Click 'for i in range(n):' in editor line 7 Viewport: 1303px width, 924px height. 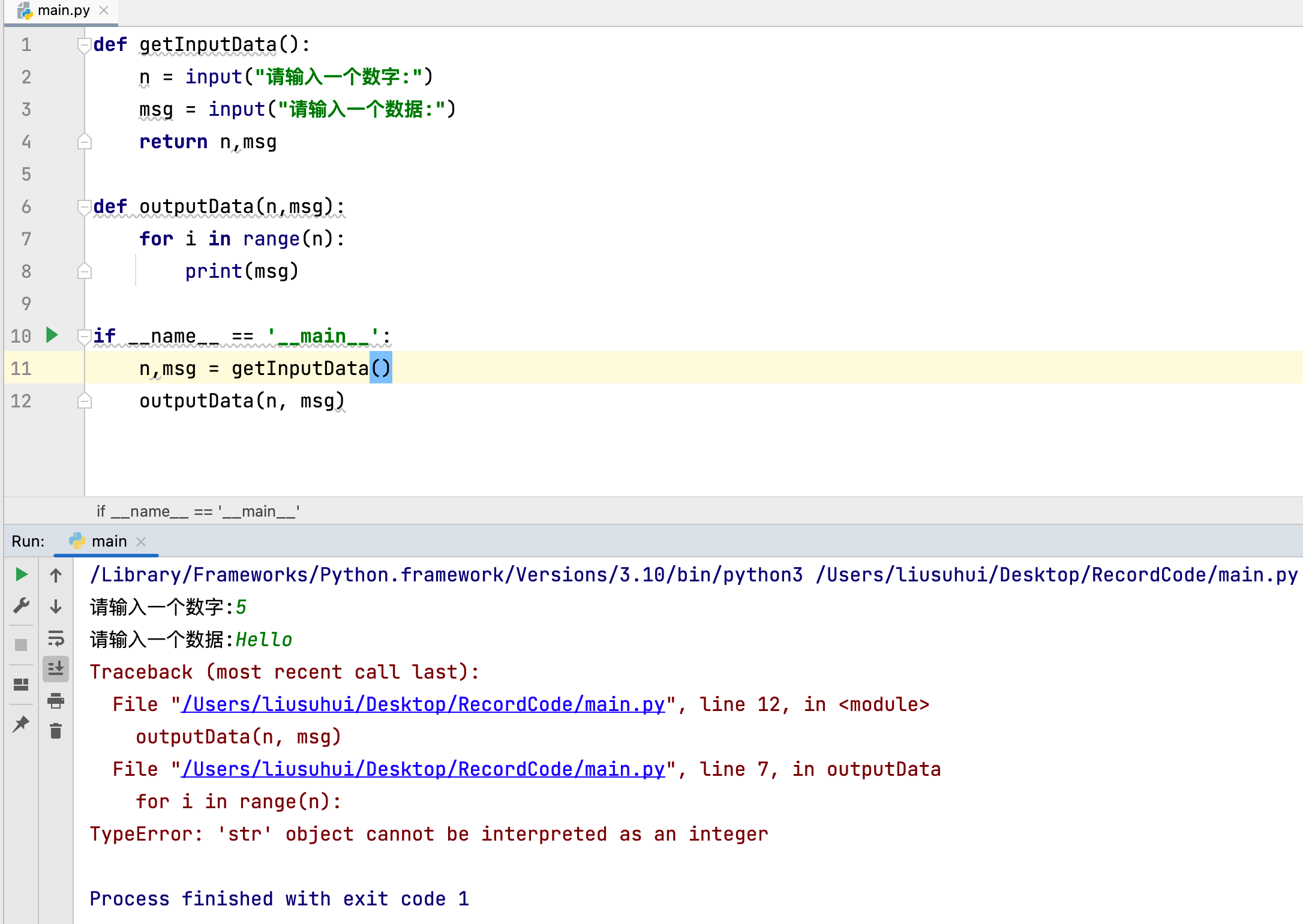click(242, 239)
